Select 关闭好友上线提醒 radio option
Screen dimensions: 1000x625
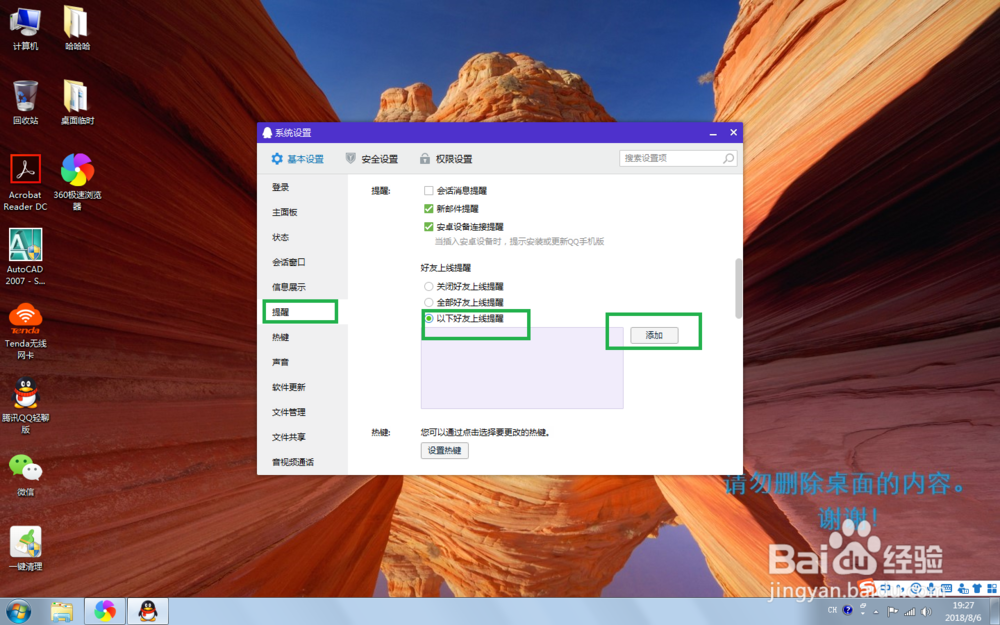pyautogui.click(x=429, y=286)
